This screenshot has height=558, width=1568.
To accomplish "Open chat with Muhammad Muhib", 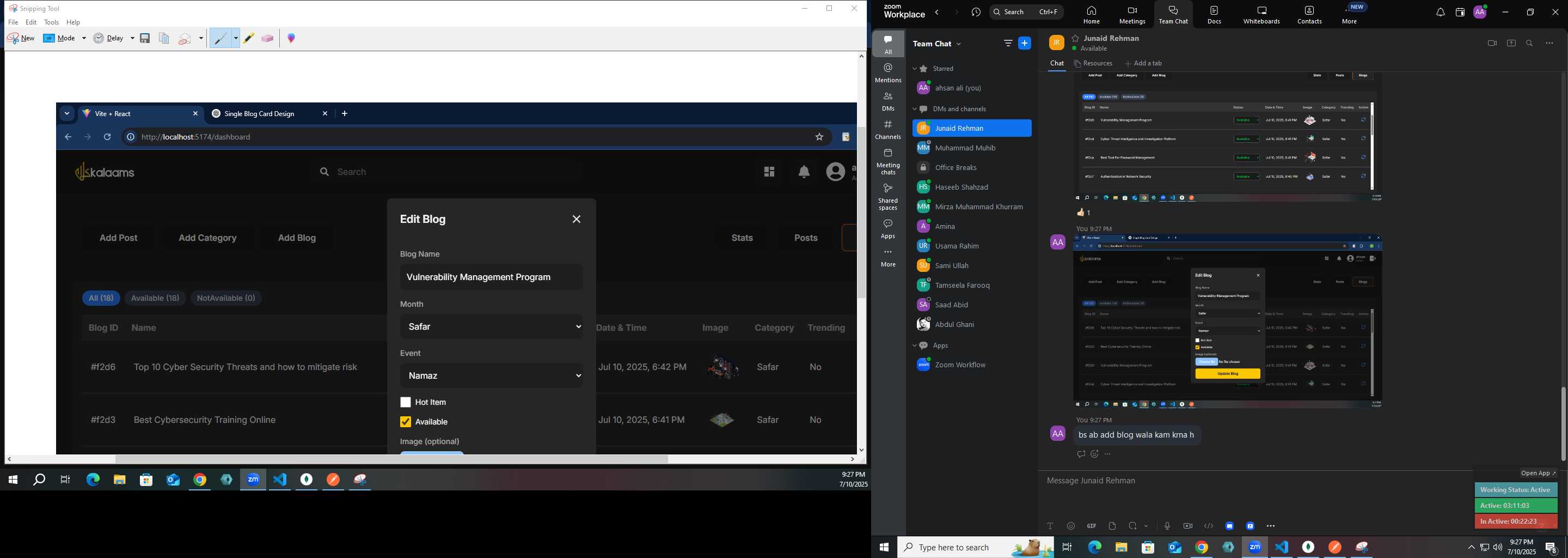I will coord(971,148).
